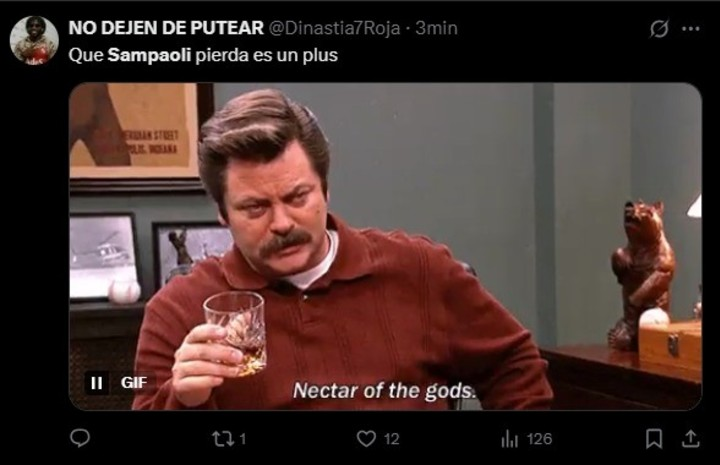Screen dimensions: 720x465
Task: Bookmark this tweet
Action: click(654, 438)
